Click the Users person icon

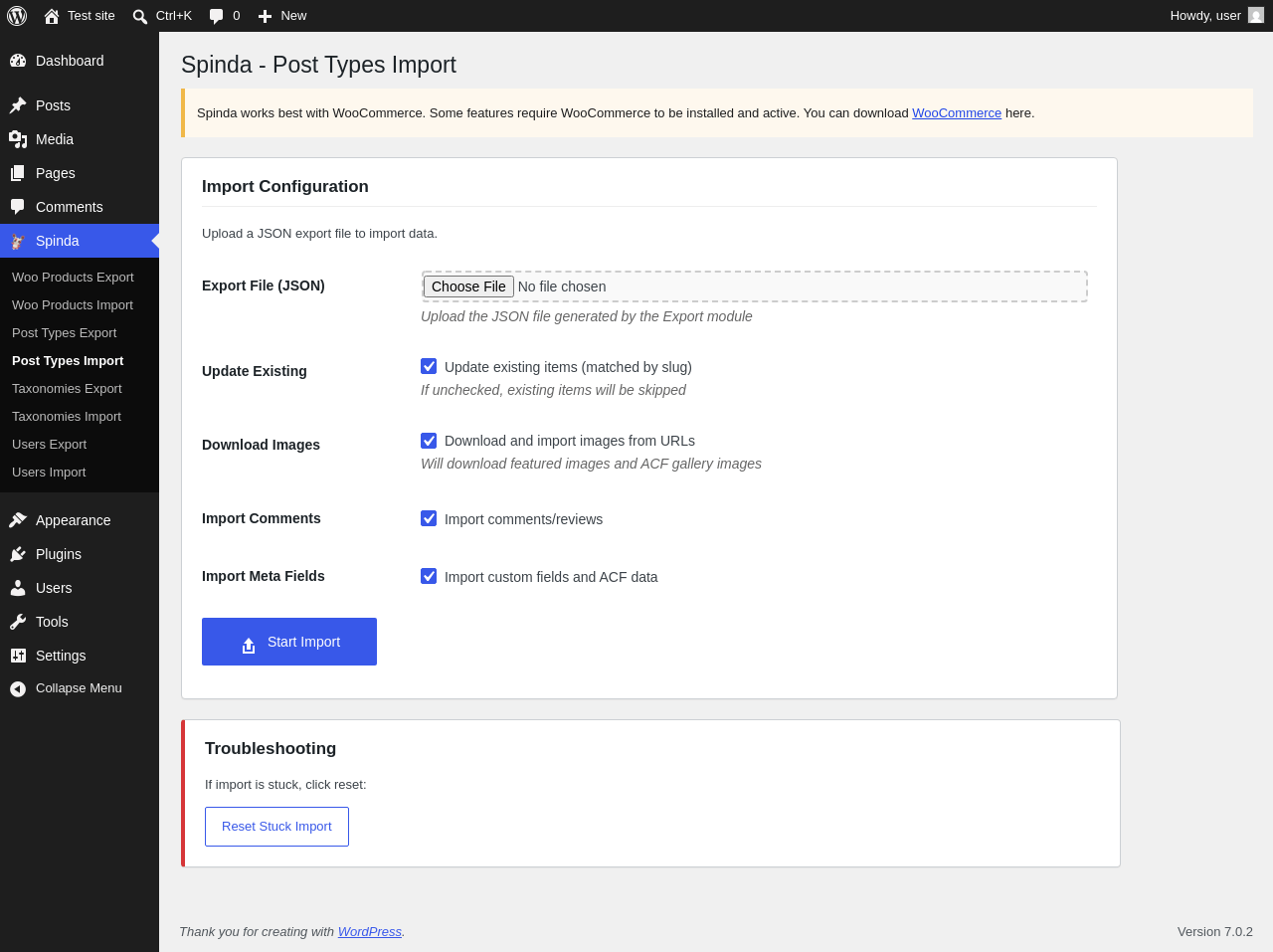pos(18,588)
